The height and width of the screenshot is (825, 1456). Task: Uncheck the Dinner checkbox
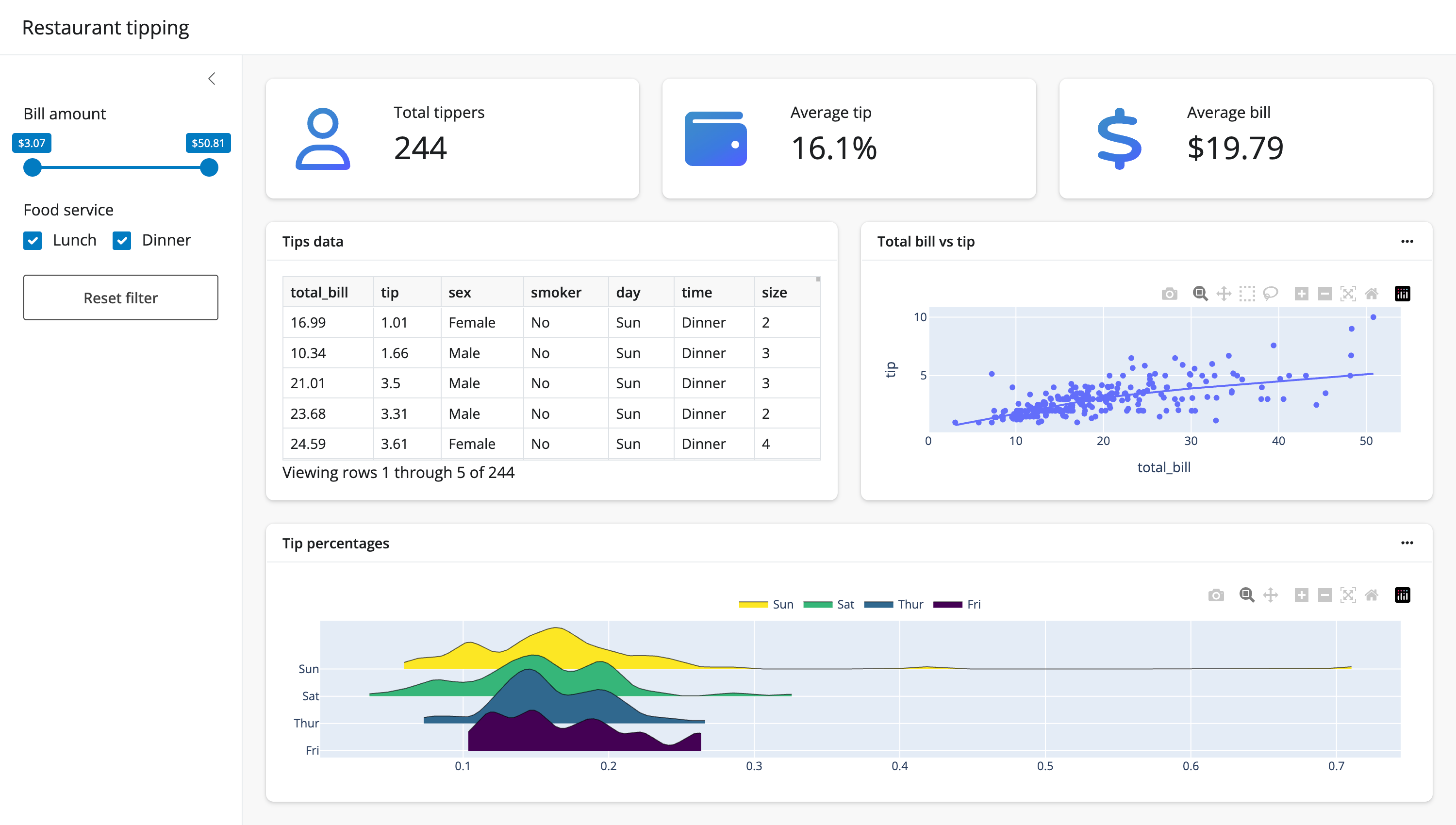[122, 240]
